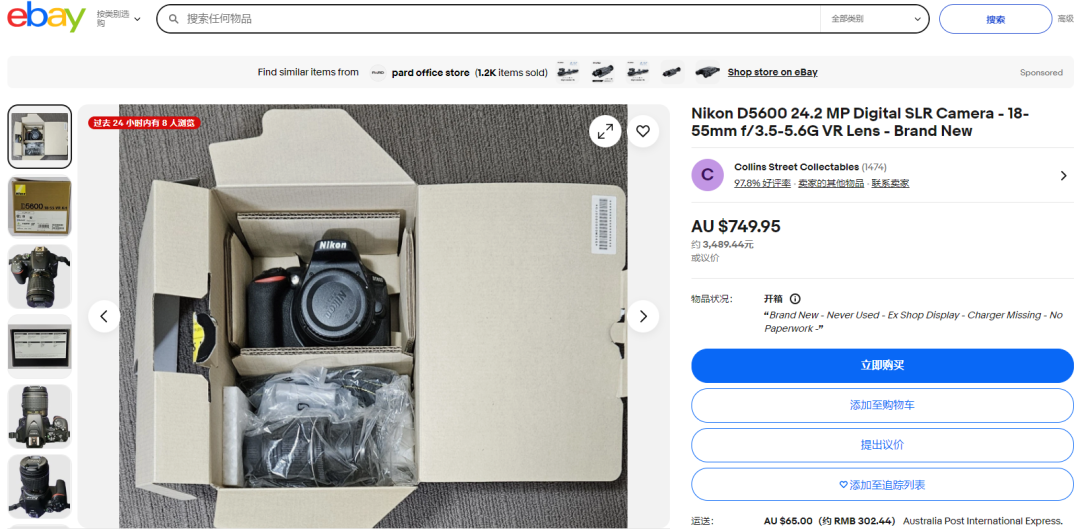This screenshot has height=529, width=1080.
Task: Click the add to cart button
Action: (x=882, y=406)
